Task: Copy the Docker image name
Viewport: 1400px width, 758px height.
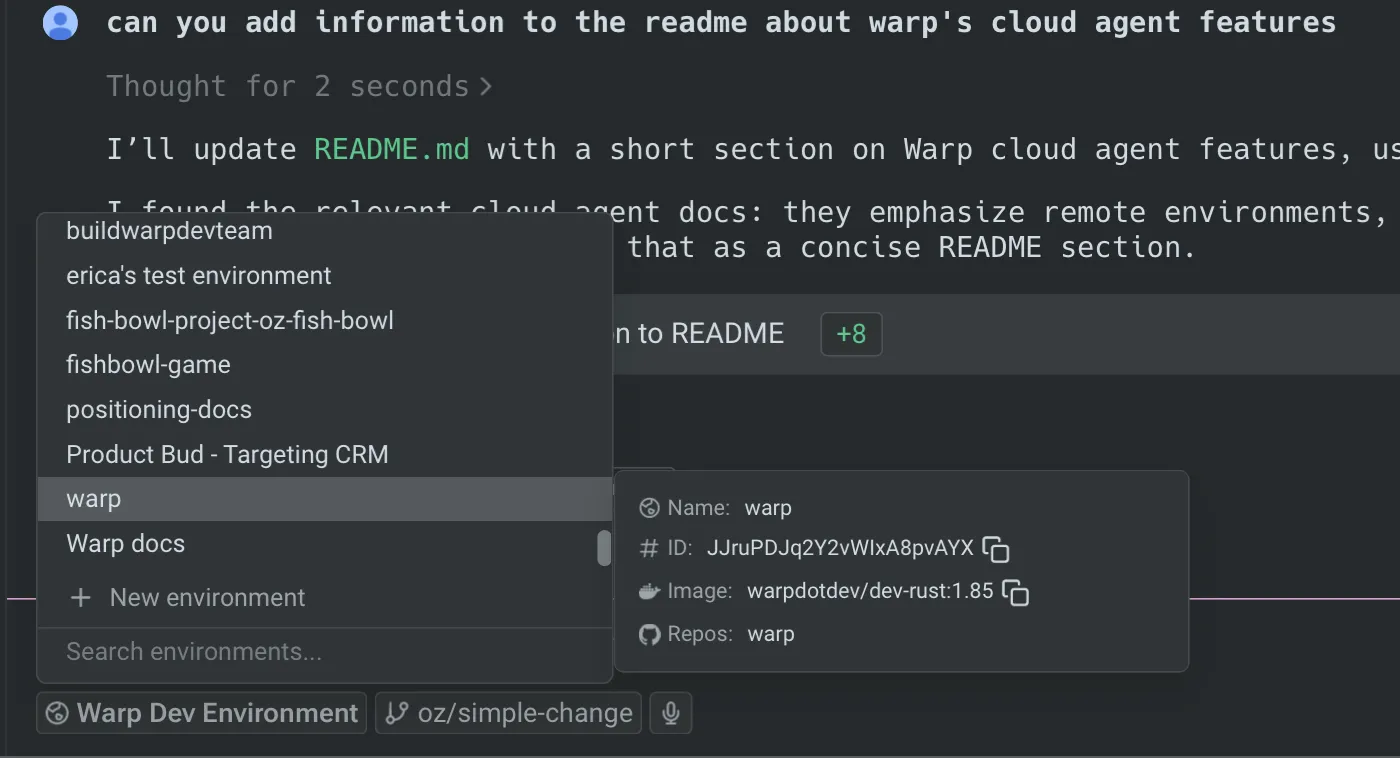Action: tap(1015, 592)
